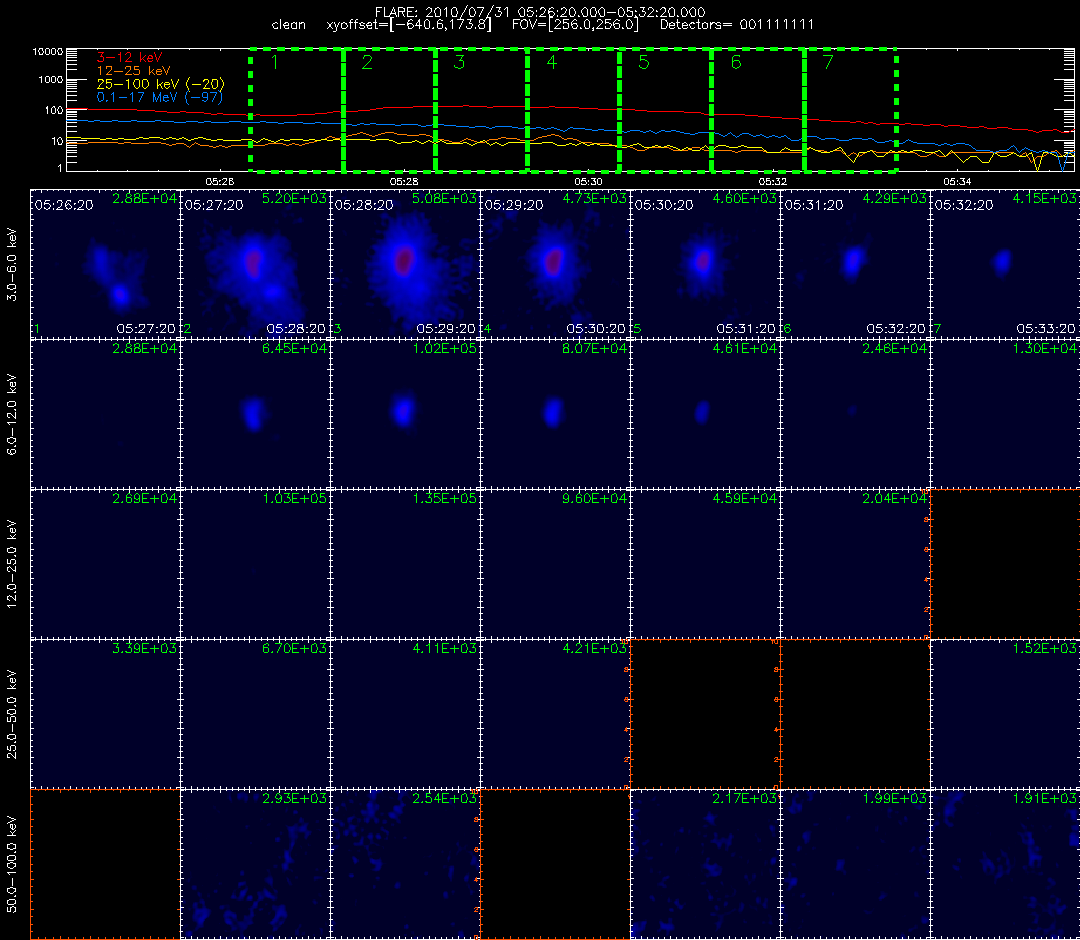
Task: Open the 12.0-25.0 keV panel labeled 9.60E+04
Action: click(556, 565)
